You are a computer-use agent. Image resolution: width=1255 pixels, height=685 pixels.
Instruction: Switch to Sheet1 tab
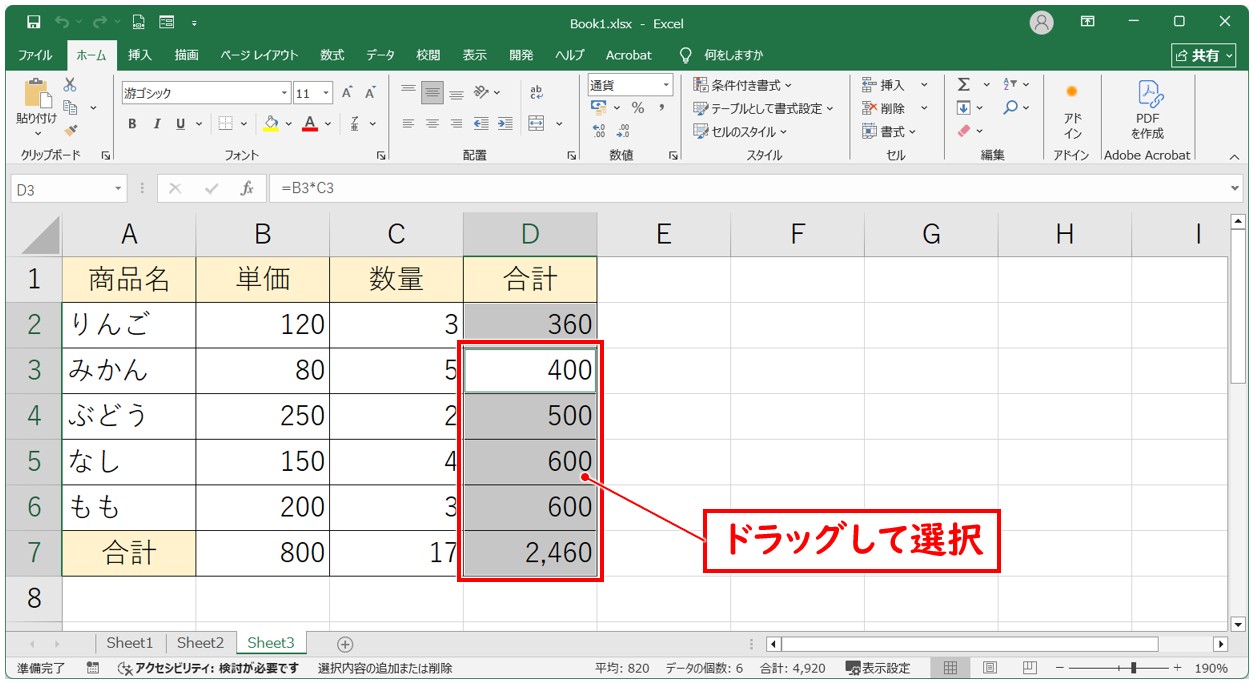click(130, 643)
